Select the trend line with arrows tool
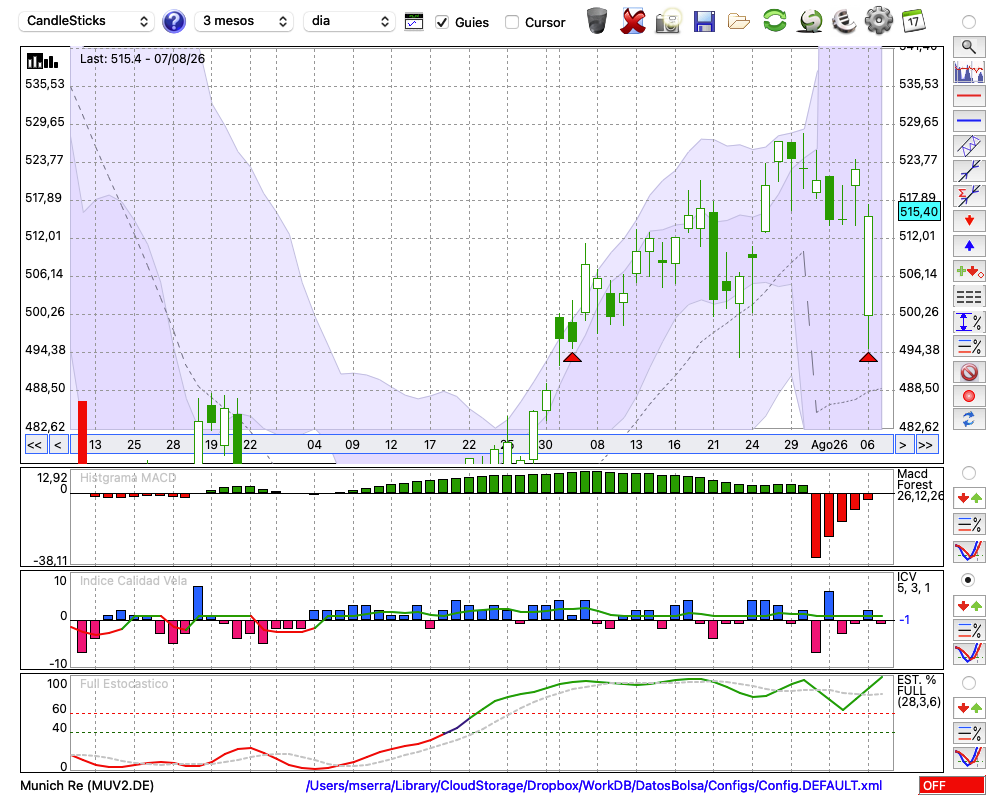1000x800 pixels. [x=969, y=171]
